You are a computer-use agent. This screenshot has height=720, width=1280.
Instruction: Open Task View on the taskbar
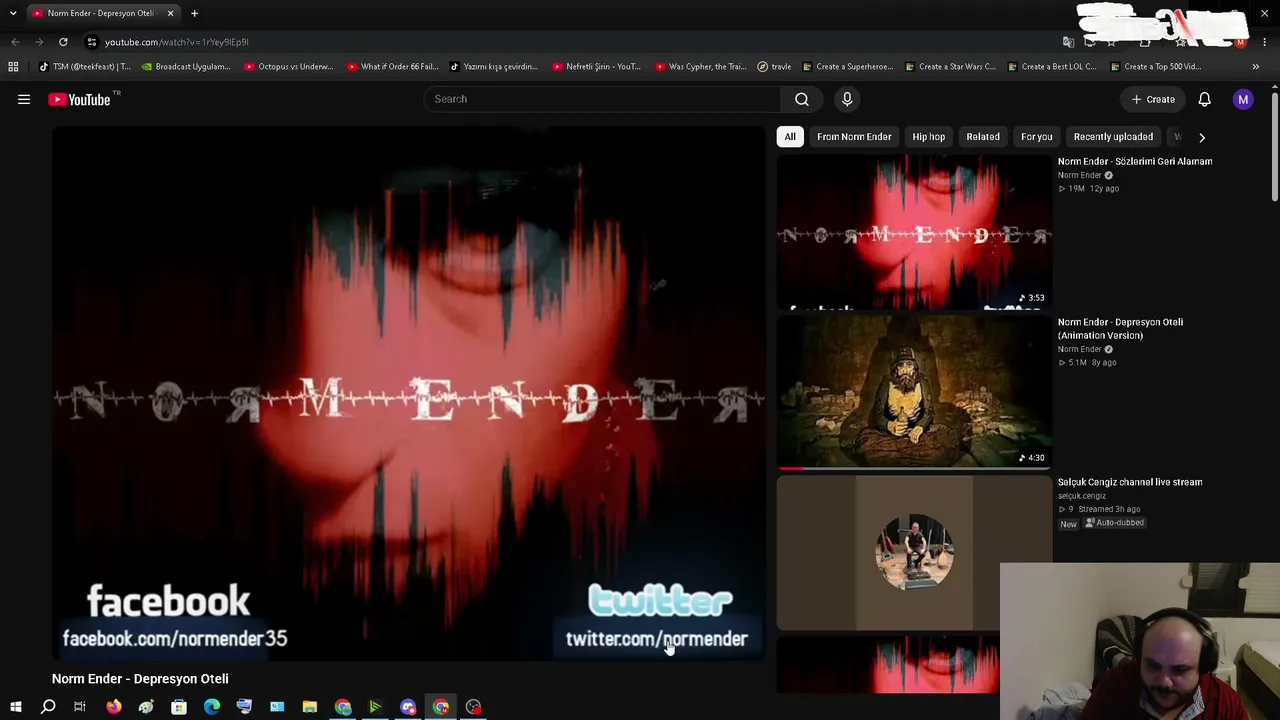pos(80,707)
